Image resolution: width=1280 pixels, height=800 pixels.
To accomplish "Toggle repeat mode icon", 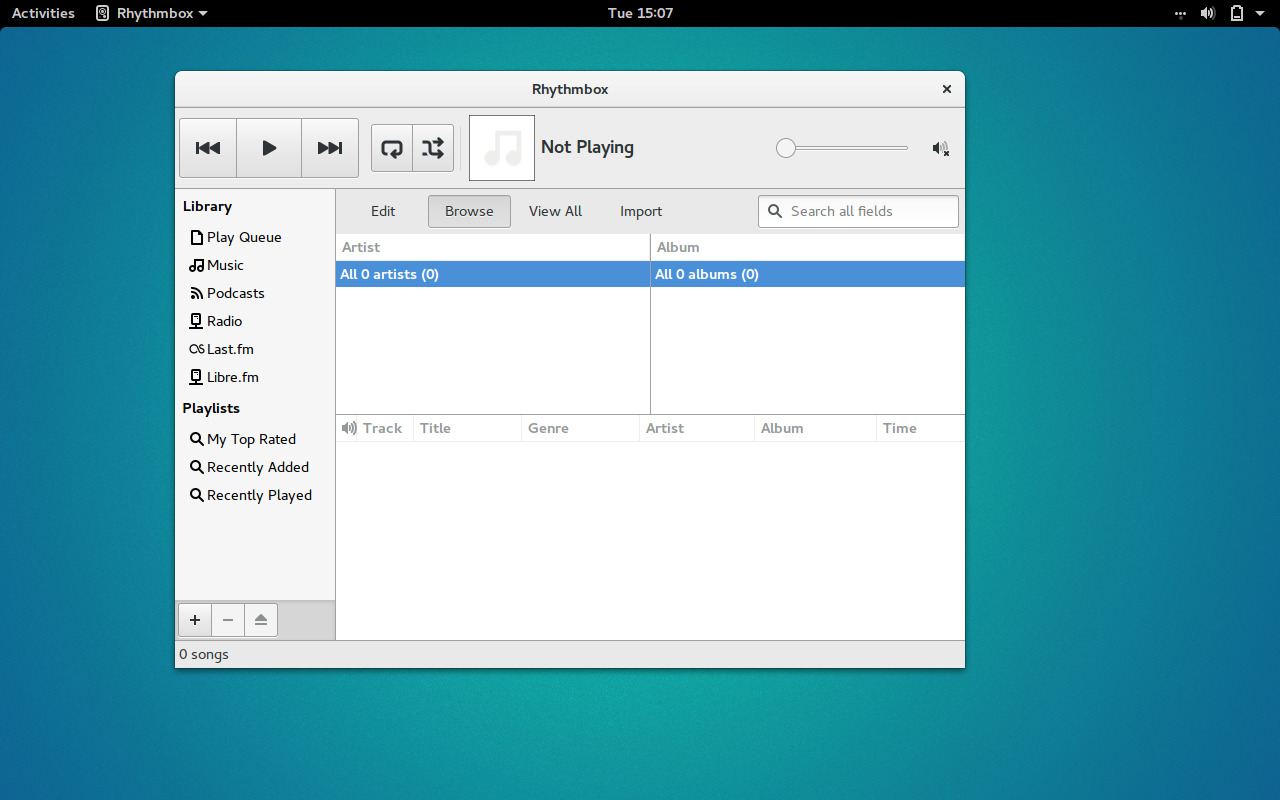I will coord(392,148).
